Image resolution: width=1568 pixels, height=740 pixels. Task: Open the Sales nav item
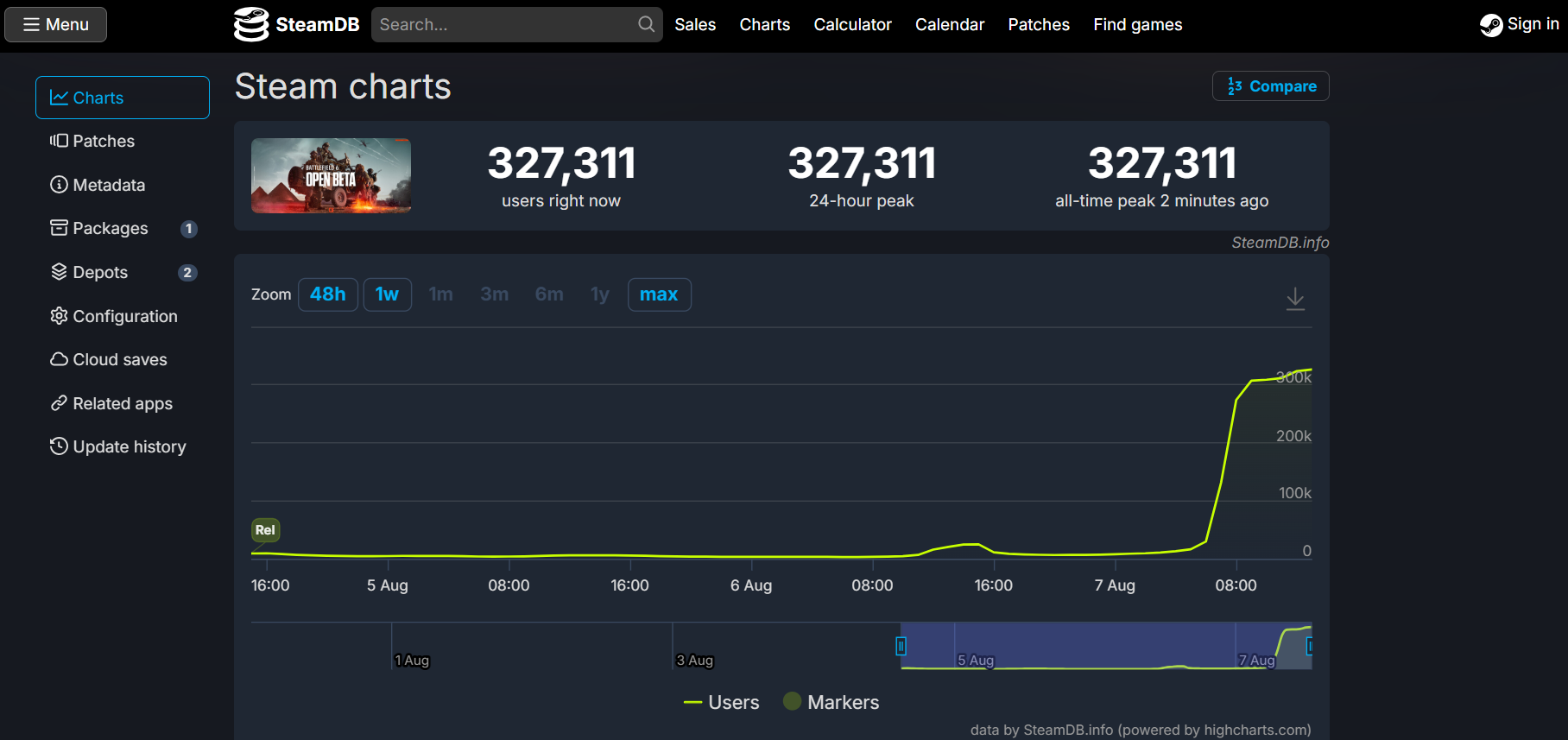pos(695,24)
